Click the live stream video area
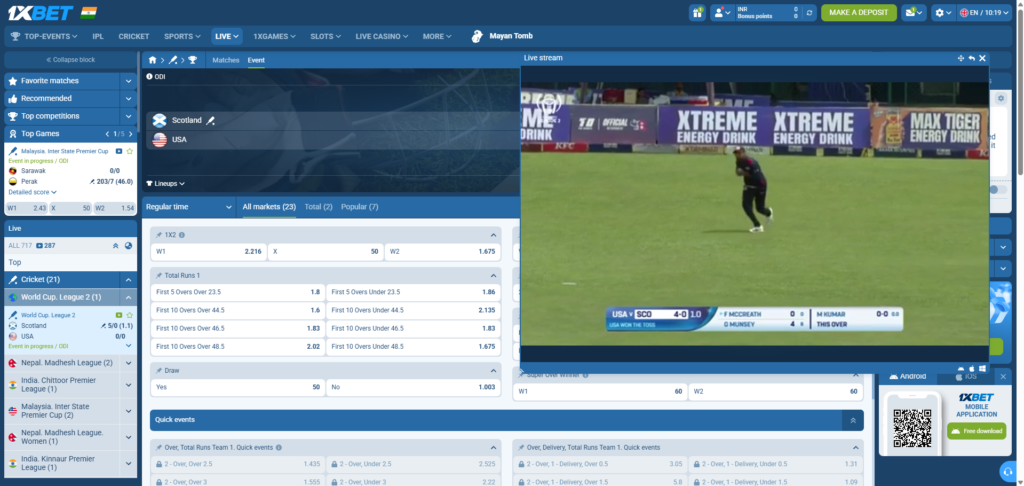The height and width of the screenshot is (486, 1024). tap(754, 214)
